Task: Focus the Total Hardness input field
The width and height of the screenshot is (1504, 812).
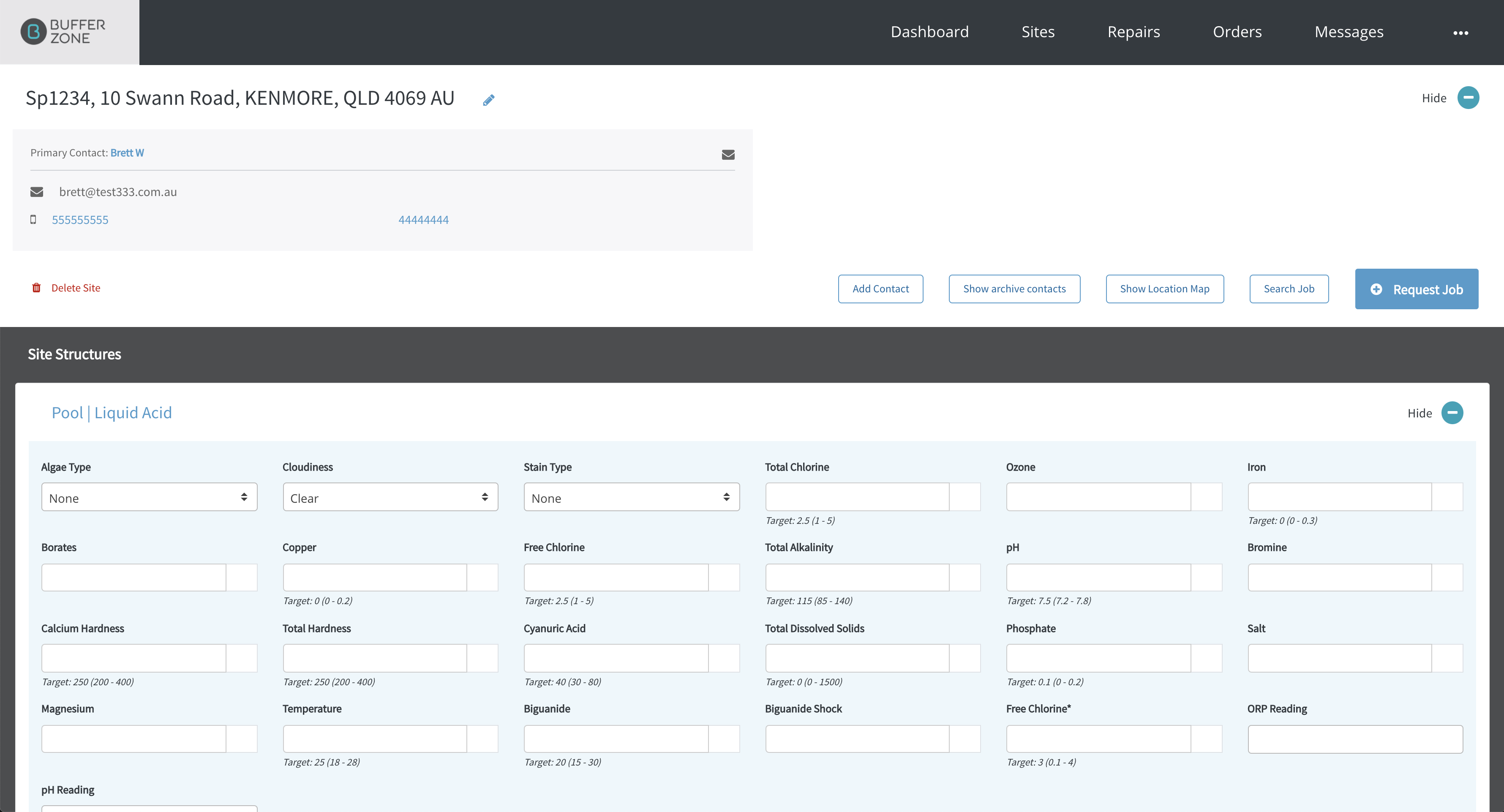Action: (x=374, y=658)
